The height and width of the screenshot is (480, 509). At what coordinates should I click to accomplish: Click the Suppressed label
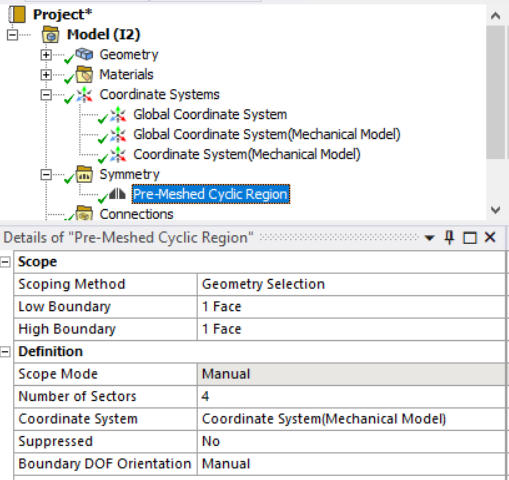[55, 441]
